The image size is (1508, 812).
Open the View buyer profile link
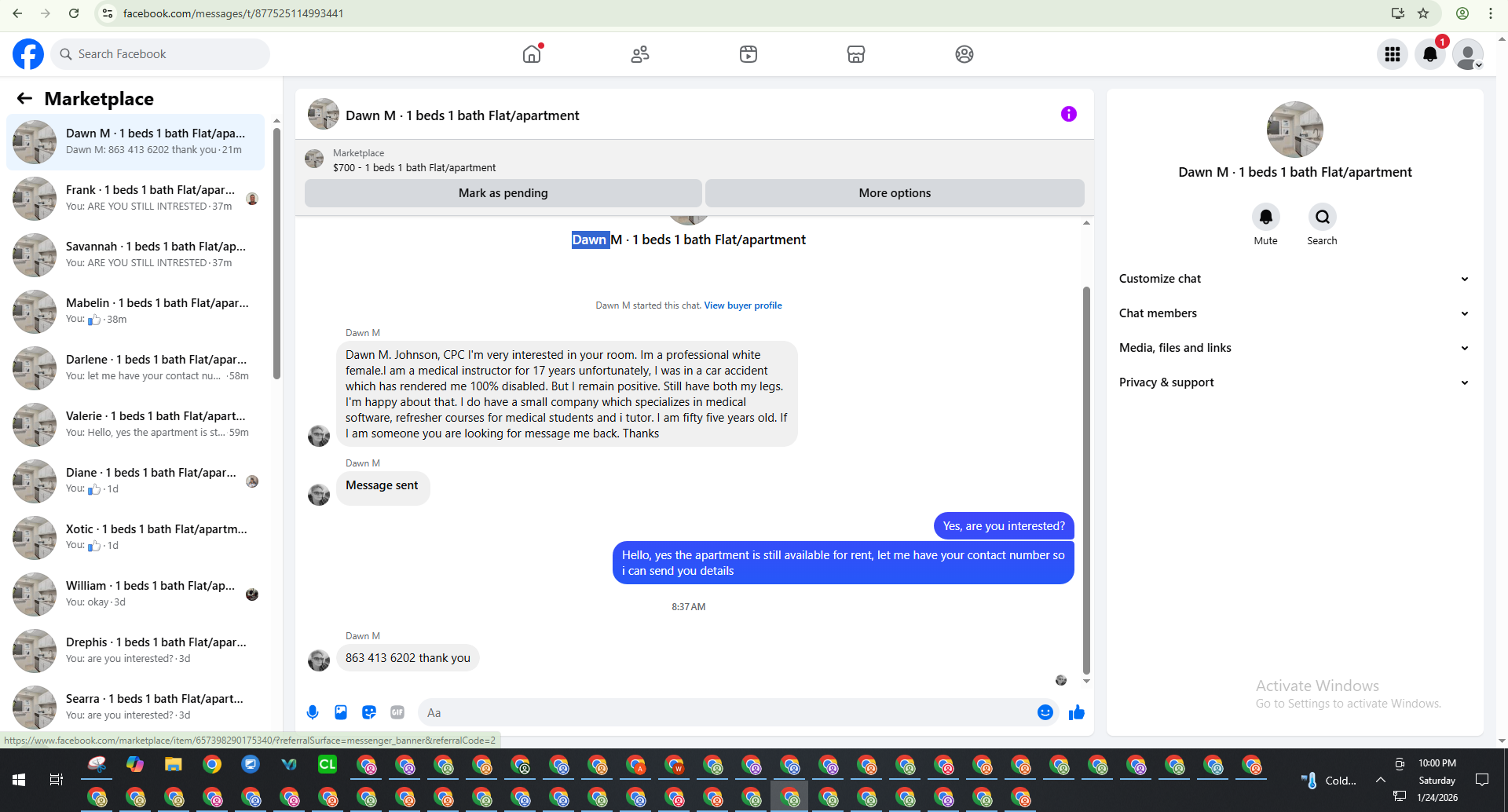[743, 305]
